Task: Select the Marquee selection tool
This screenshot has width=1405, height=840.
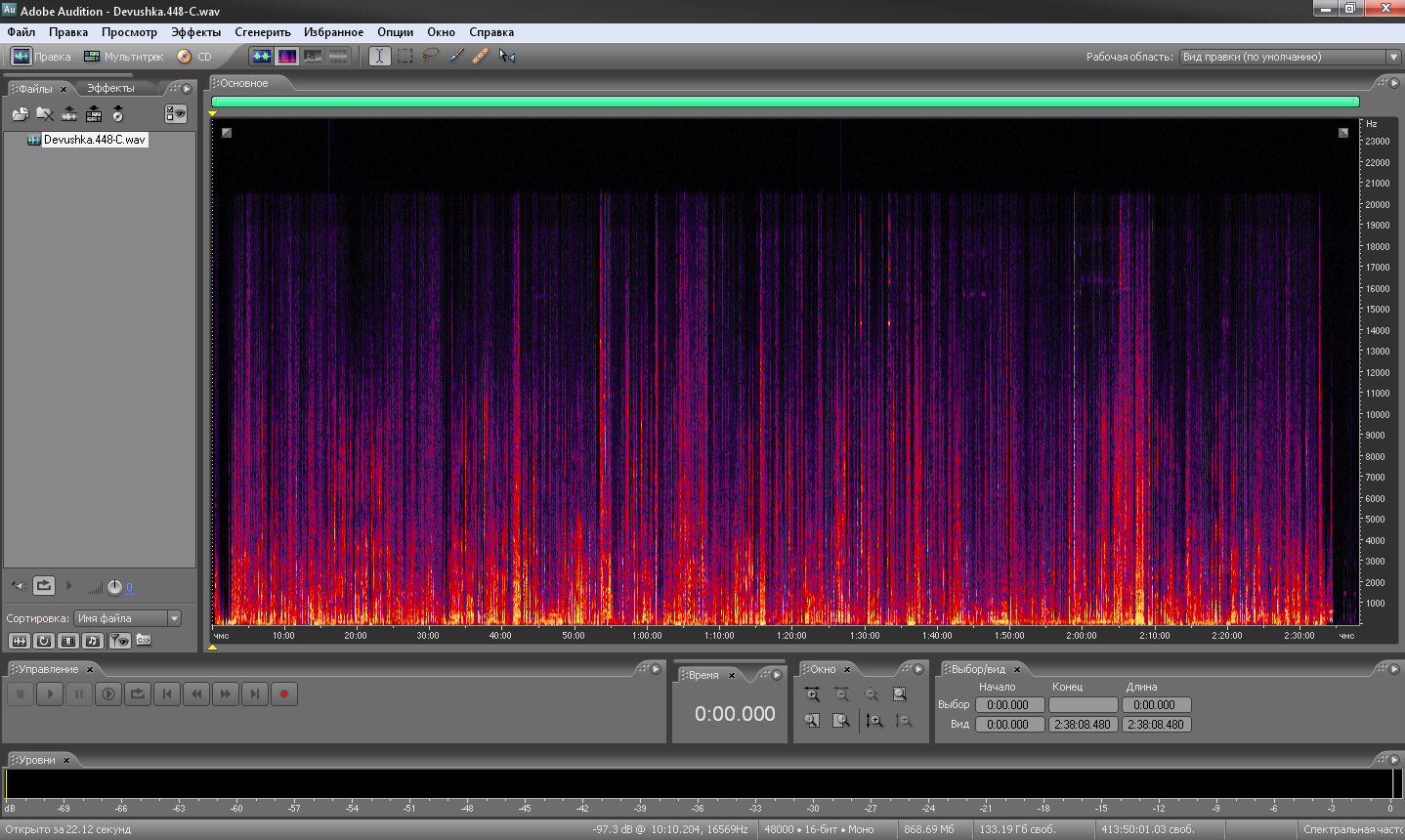Action: click(x=405, y=57)
